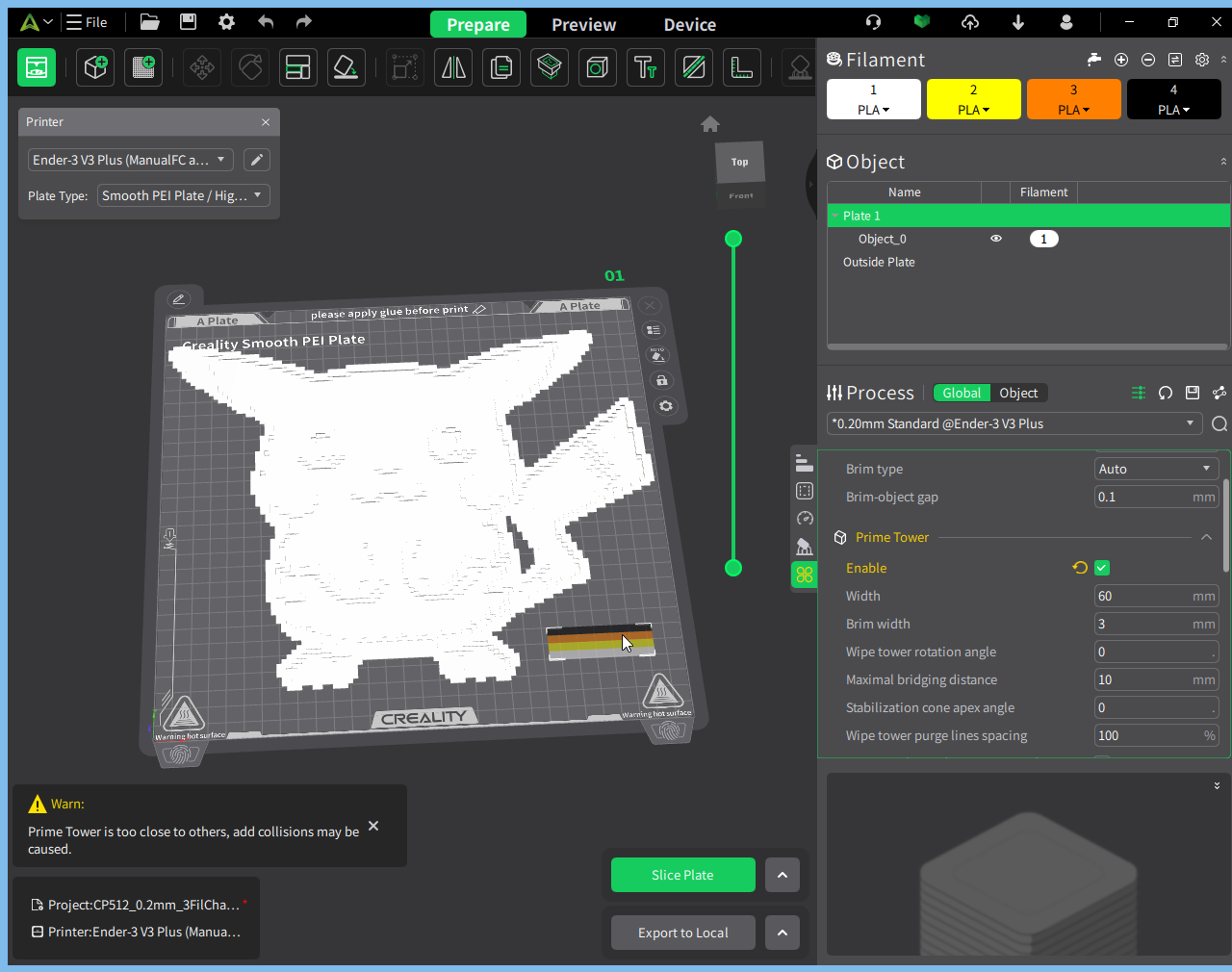Switch to the Preview tab
Viewport: 1232px width, 972px height.
click(583, 25)
